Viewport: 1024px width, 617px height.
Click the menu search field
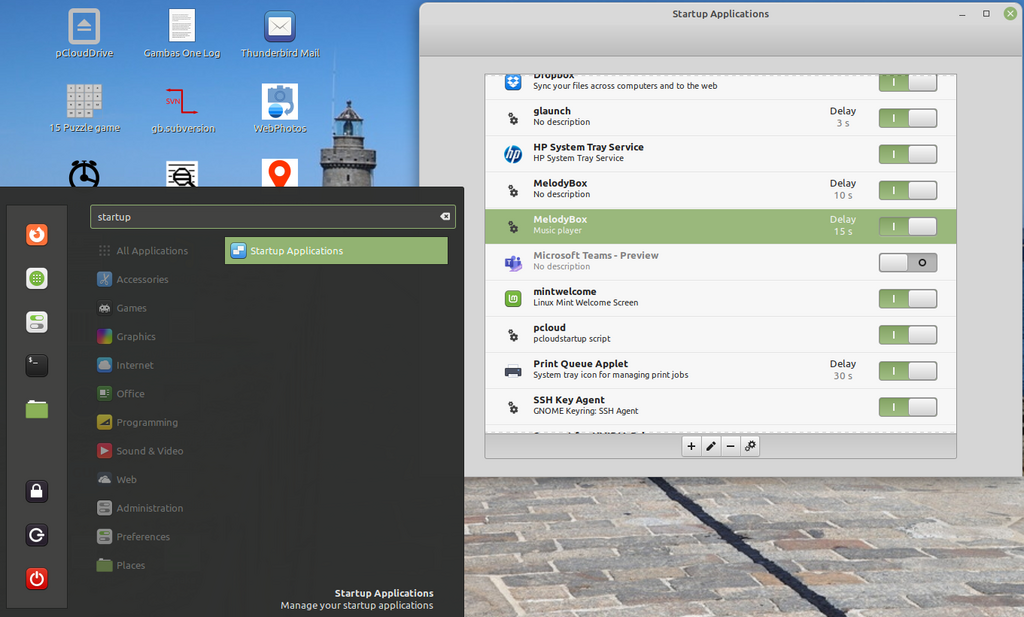tap(273, 217)
